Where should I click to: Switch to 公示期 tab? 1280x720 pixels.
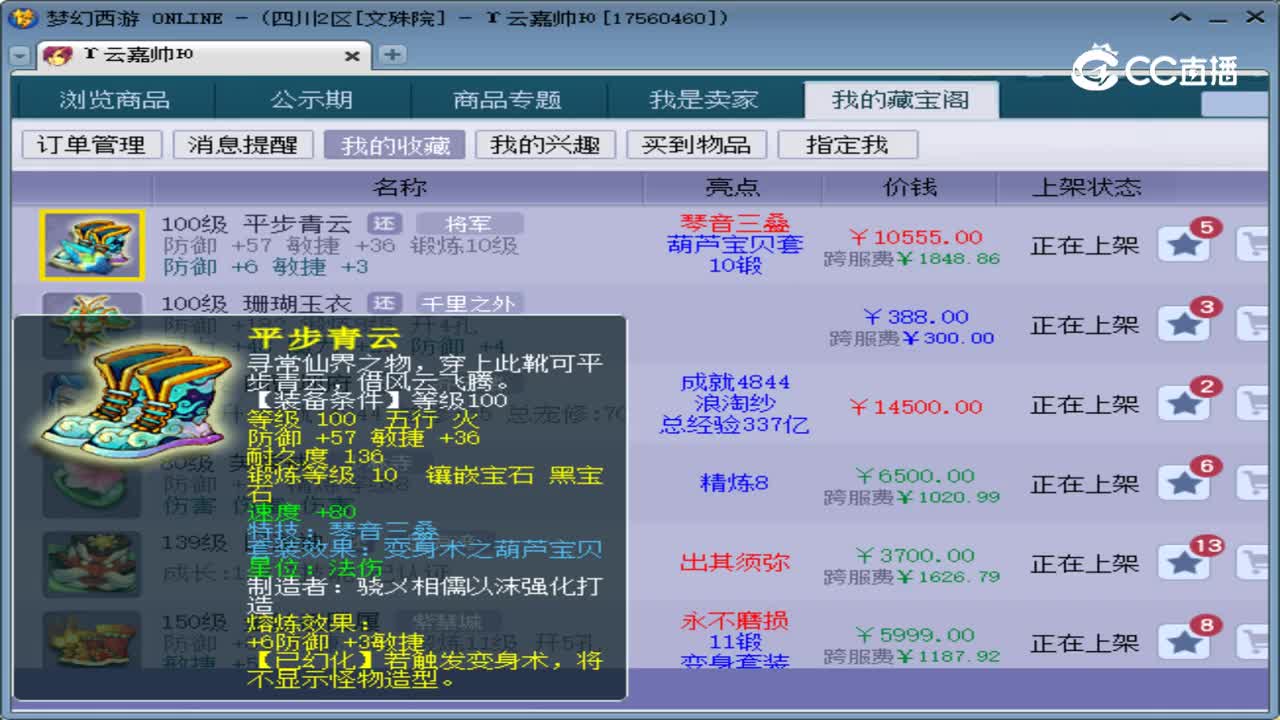click(311, 100)
